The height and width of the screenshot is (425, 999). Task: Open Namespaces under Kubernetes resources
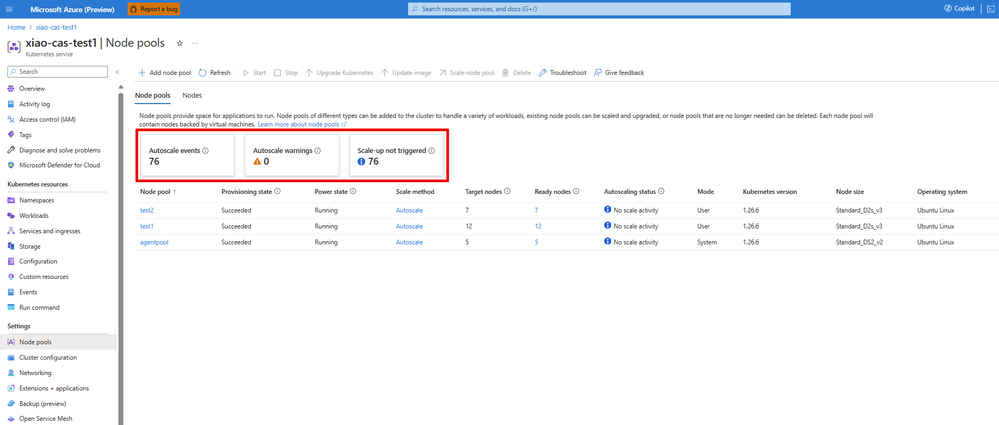tap(37, 200)
